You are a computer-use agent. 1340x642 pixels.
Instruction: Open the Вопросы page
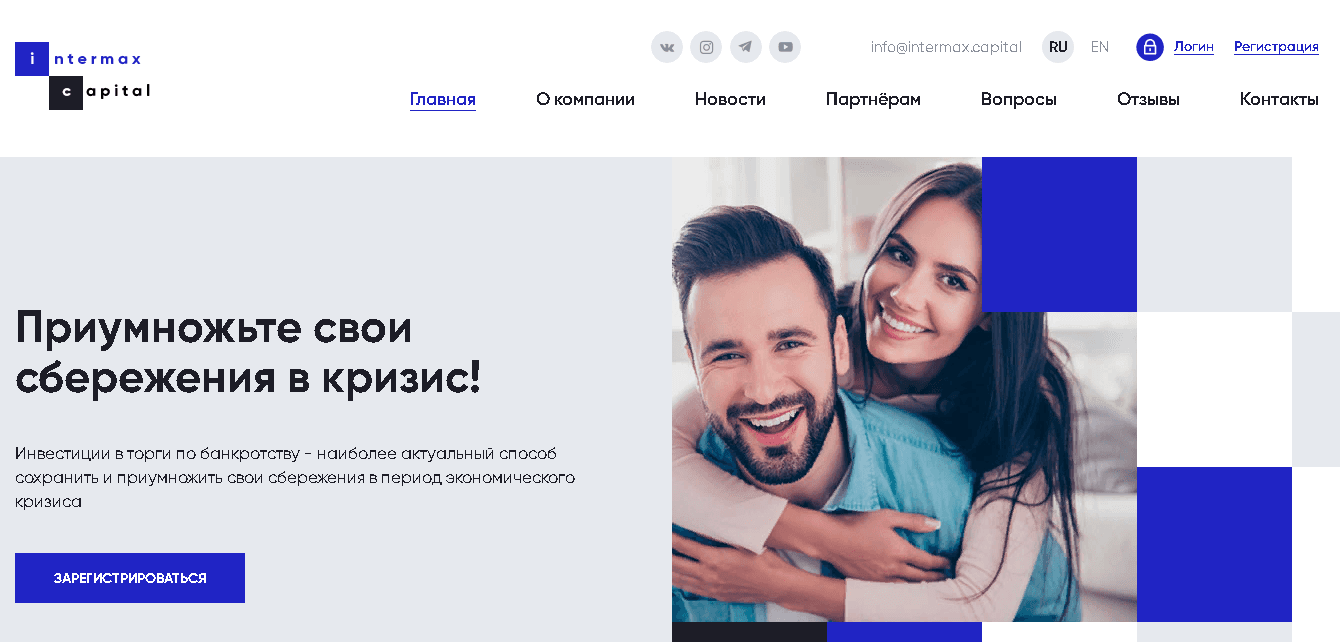pyautogui.click(x=1019, y=99)
